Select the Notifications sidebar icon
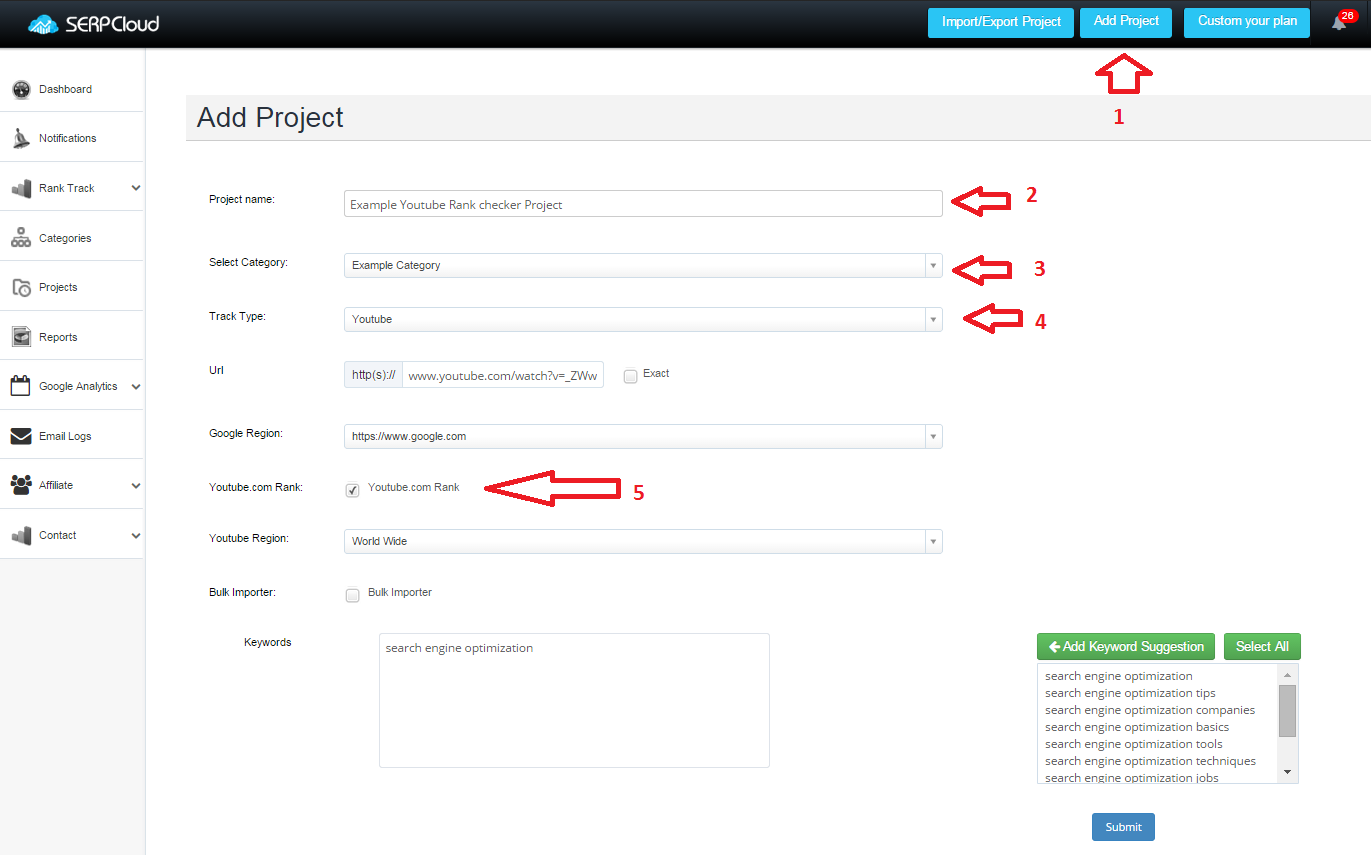 click(66, 137)
